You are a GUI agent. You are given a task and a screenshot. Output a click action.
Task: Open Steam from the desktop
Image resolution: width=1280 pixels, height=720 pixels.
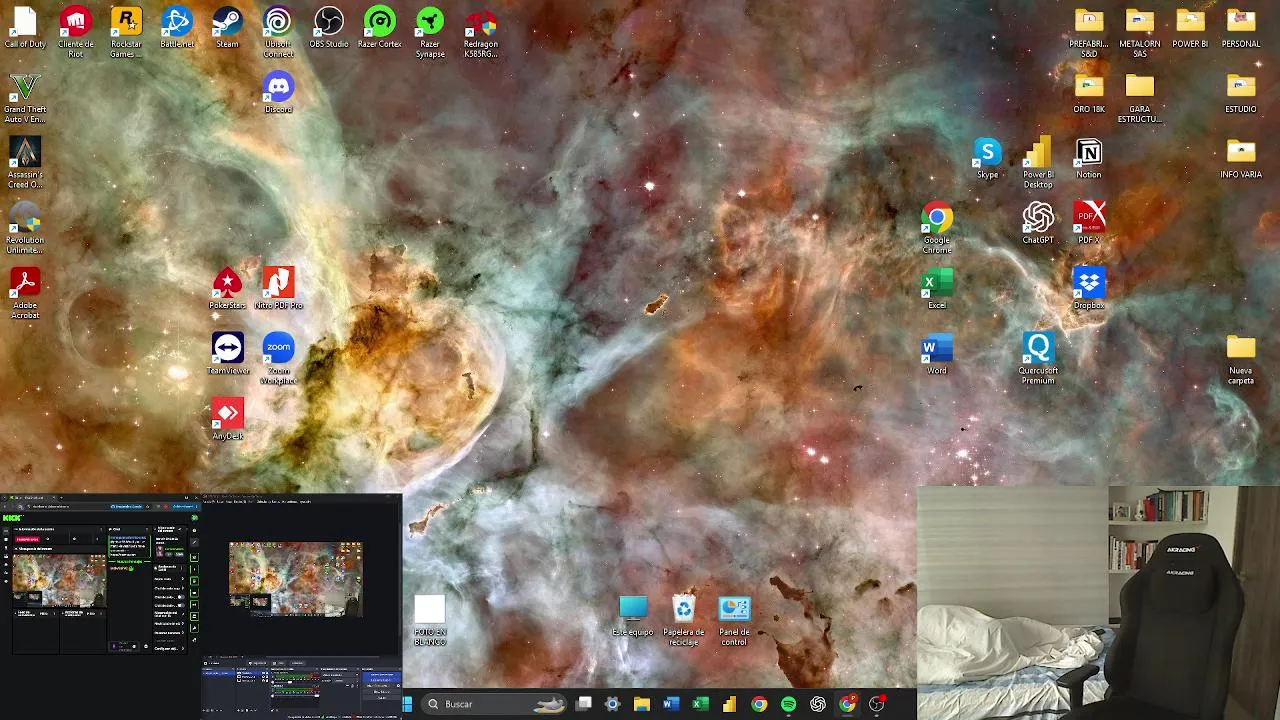(x=227, y=29)
